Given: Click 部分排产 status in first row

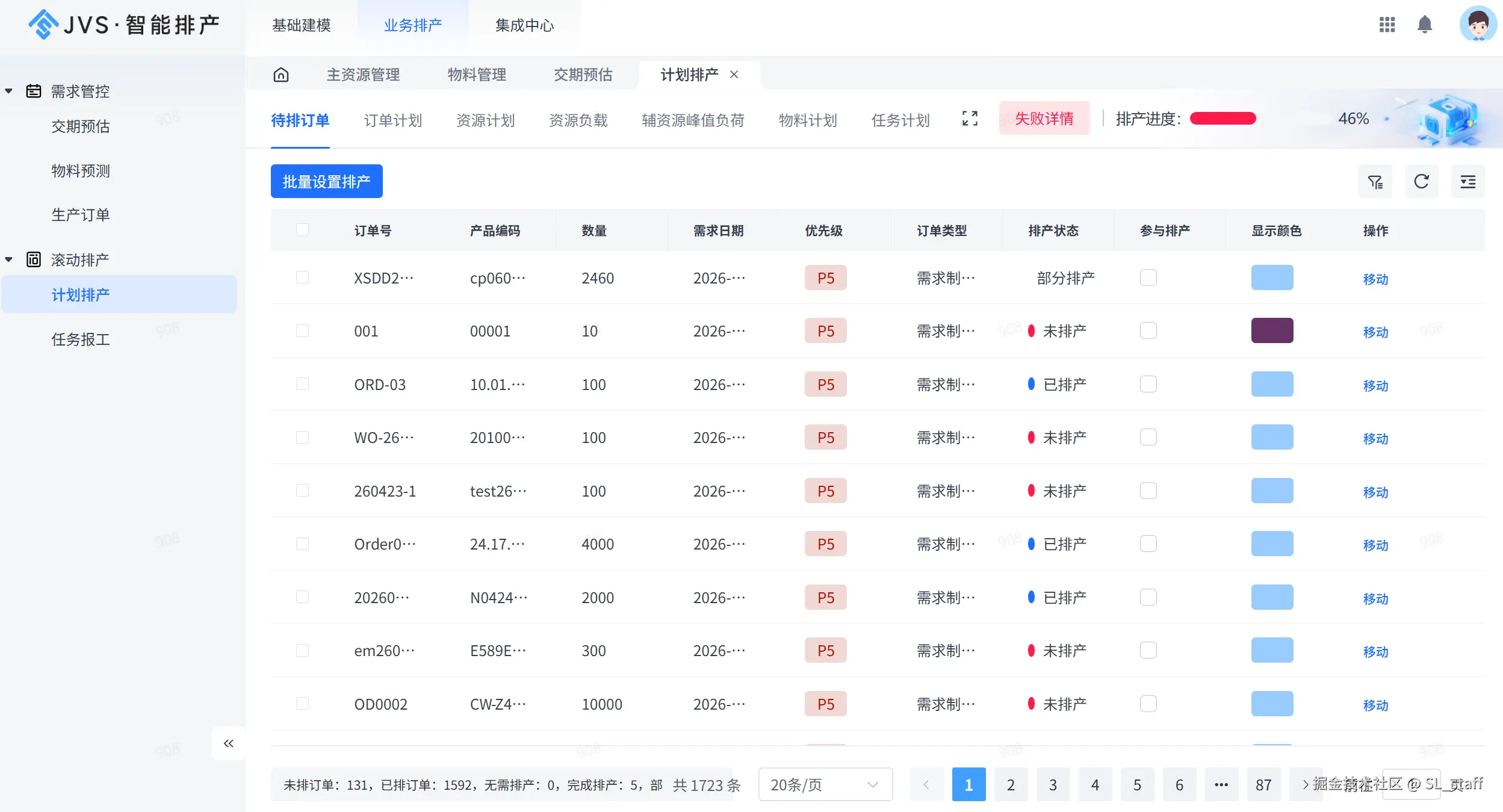Looking at the screenshot, I should pyautogui.click(x=1065, y=278).
